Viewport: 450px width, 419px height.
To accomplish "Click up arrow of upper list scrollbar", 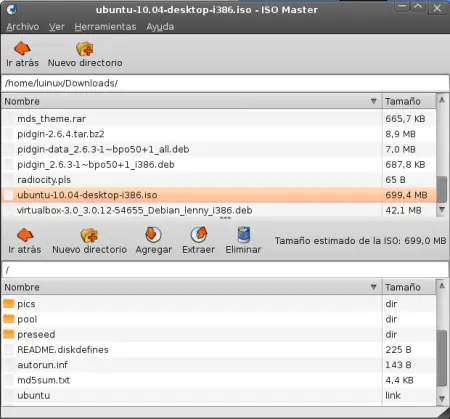I will click(x=442, y=100).
